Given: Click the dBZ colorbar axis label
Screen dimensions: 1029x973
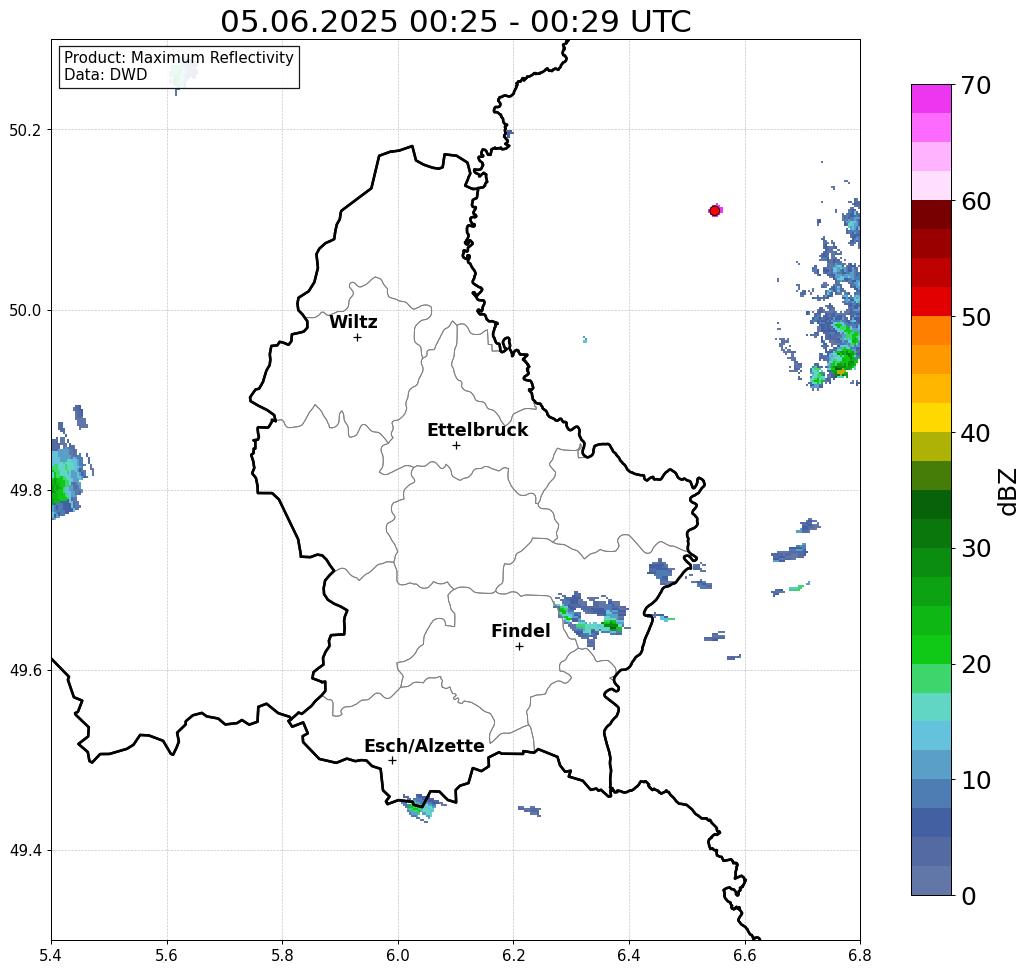Looking at the screenshot, I should (1007, 491).
